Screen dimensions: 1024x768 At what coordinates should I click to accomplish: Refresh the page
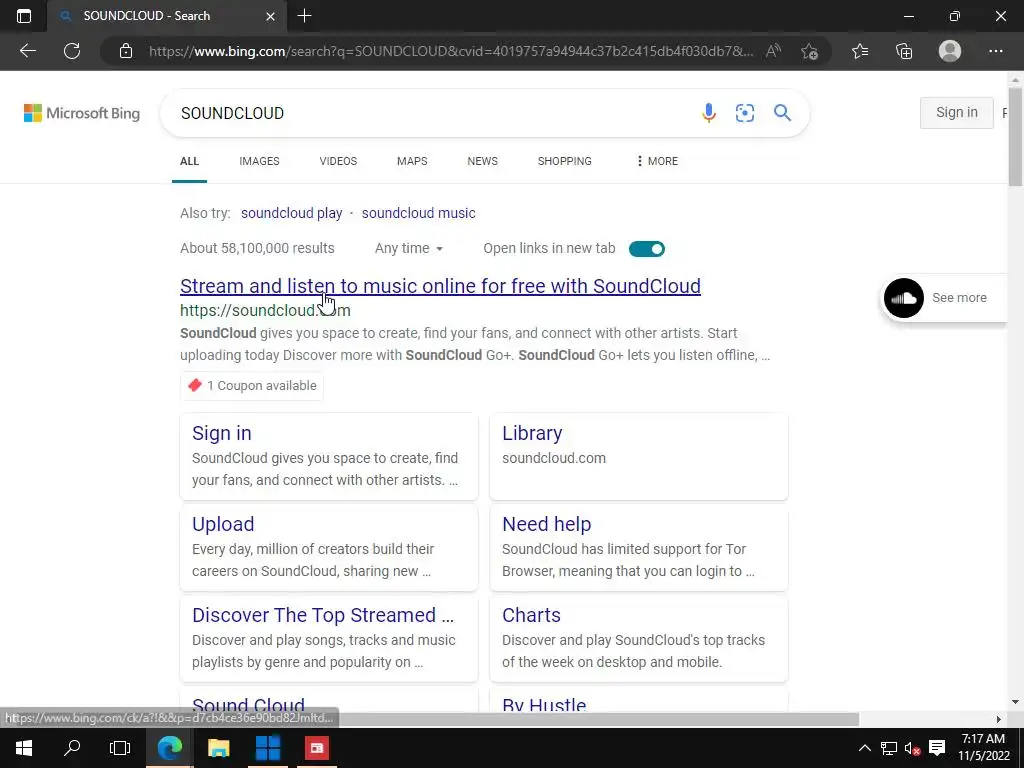(x=72, y=51)
